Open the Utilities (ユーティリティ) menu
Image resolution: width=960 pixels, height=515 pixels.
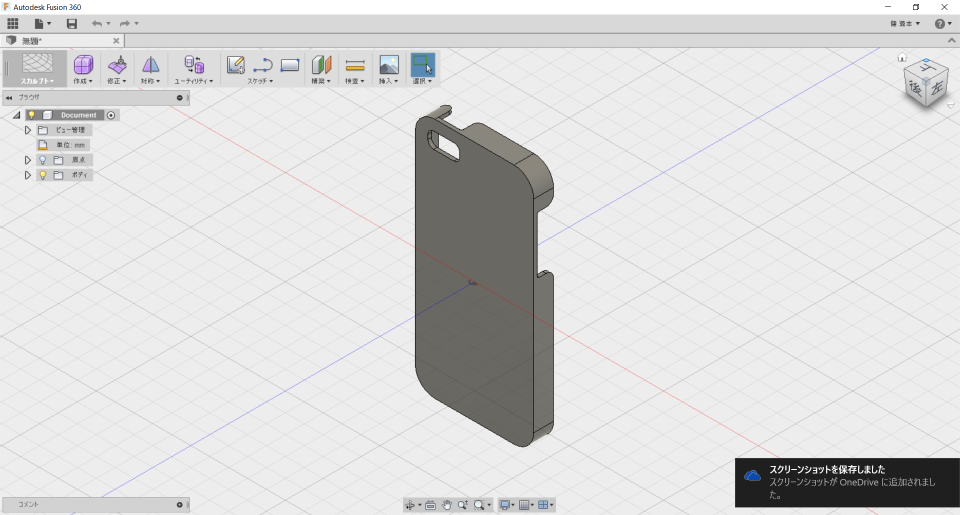point(194,69)
